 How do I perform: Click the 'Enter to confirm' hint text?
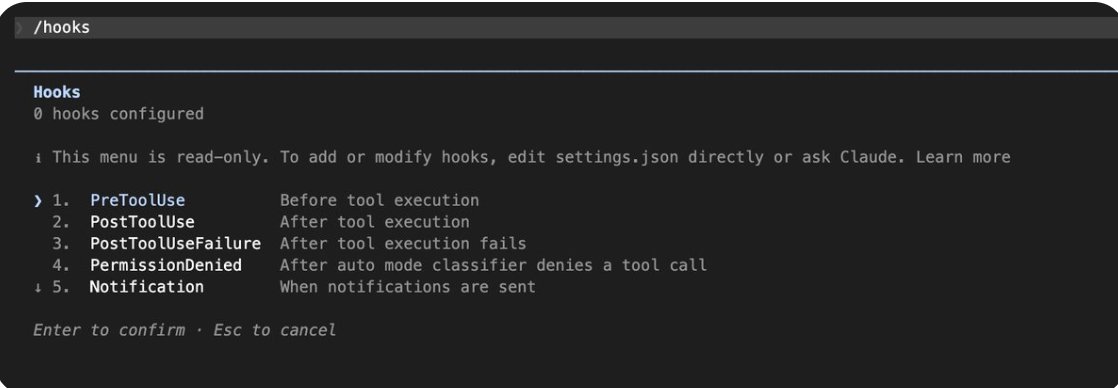point(109,330)
